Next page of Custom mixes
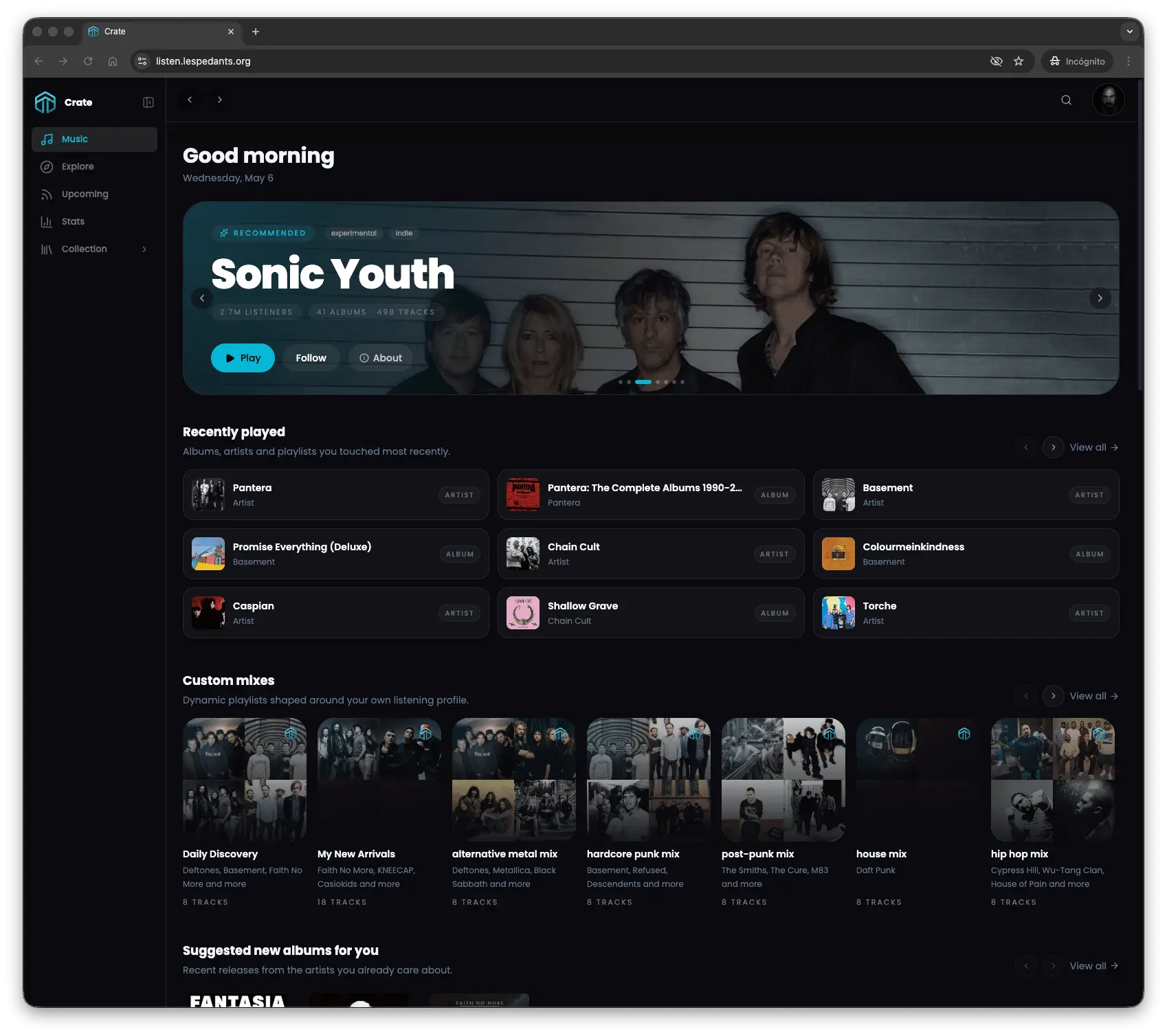The width and height of the screenshot is (1167, 1036). click(1053, 696)
